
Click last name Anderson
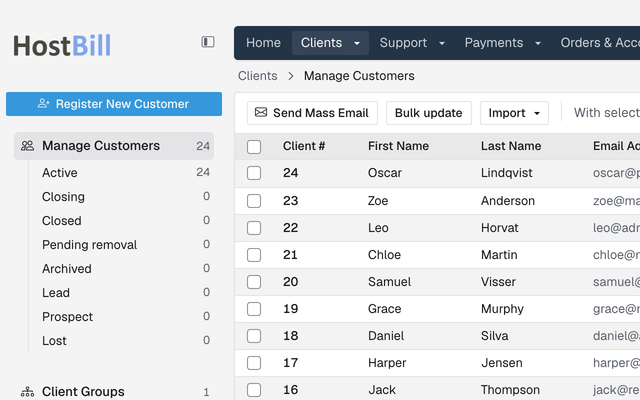(x=508, y=201)
